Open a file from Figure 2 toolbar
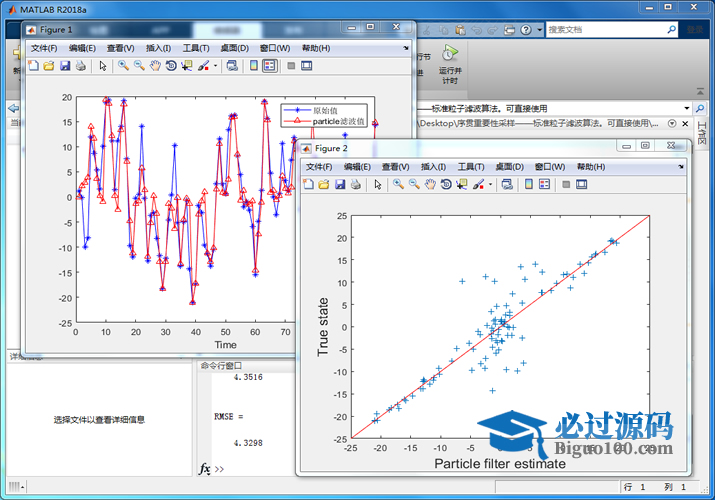The width and height of the screenshot is (715, 500). coord(324,184)
